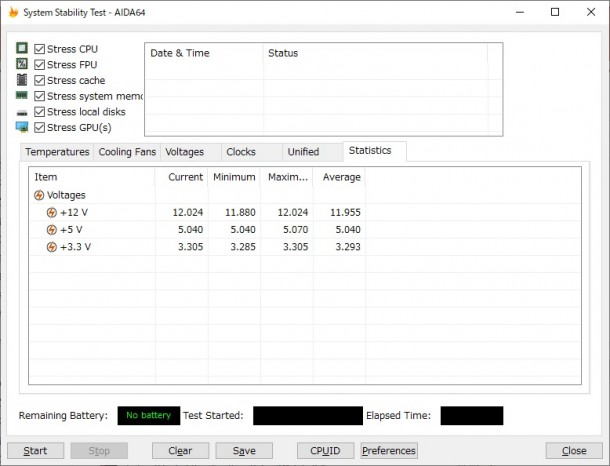Viewport: 610px width, 466px height.
Task: Click the +3.3 V minimum value 3.285
Action: pos(243,247)
